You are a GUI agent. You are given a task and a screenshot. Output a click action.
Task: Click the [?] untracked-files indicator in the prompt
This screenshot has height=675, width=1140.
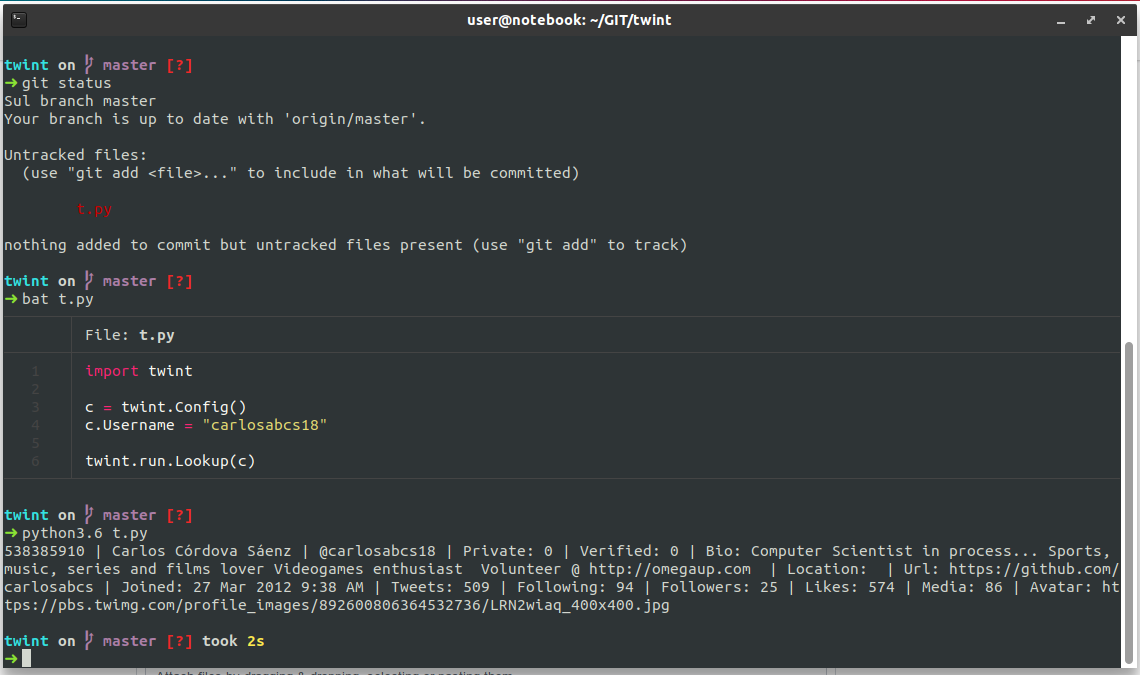point(178,64)
